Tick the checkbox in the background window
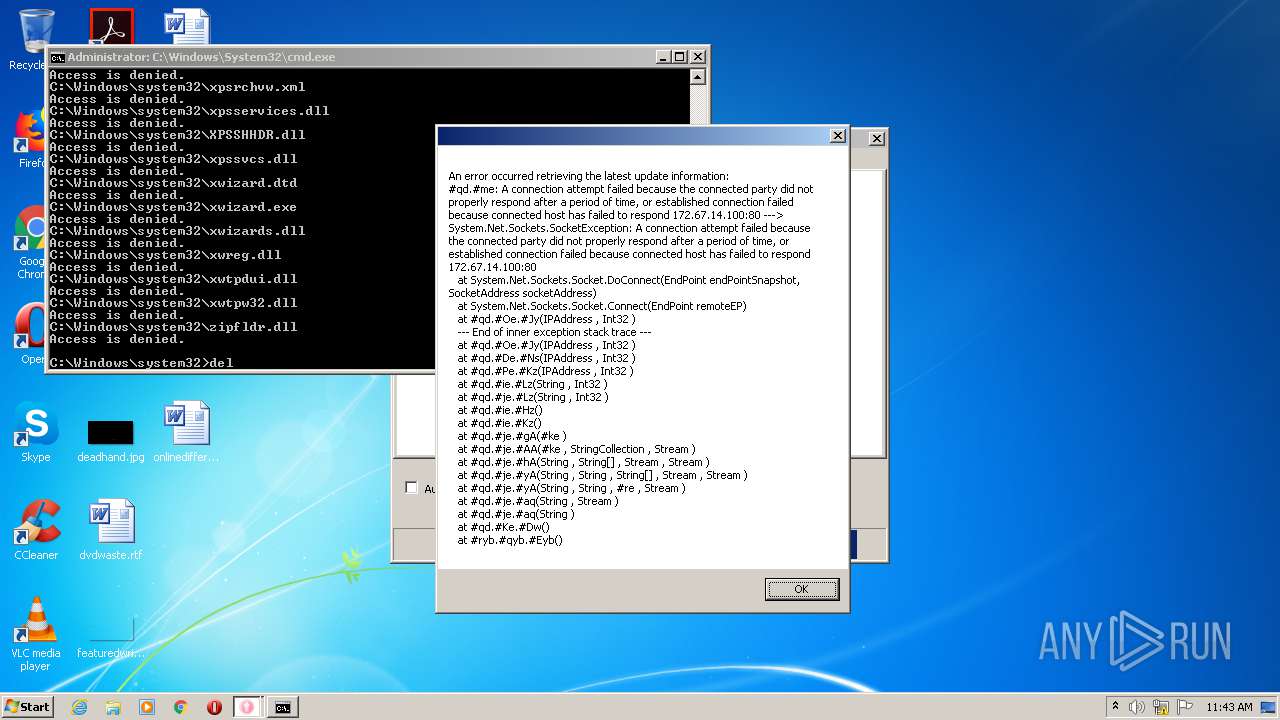This screenshot has width=1280, height=720. coord(411,487)
